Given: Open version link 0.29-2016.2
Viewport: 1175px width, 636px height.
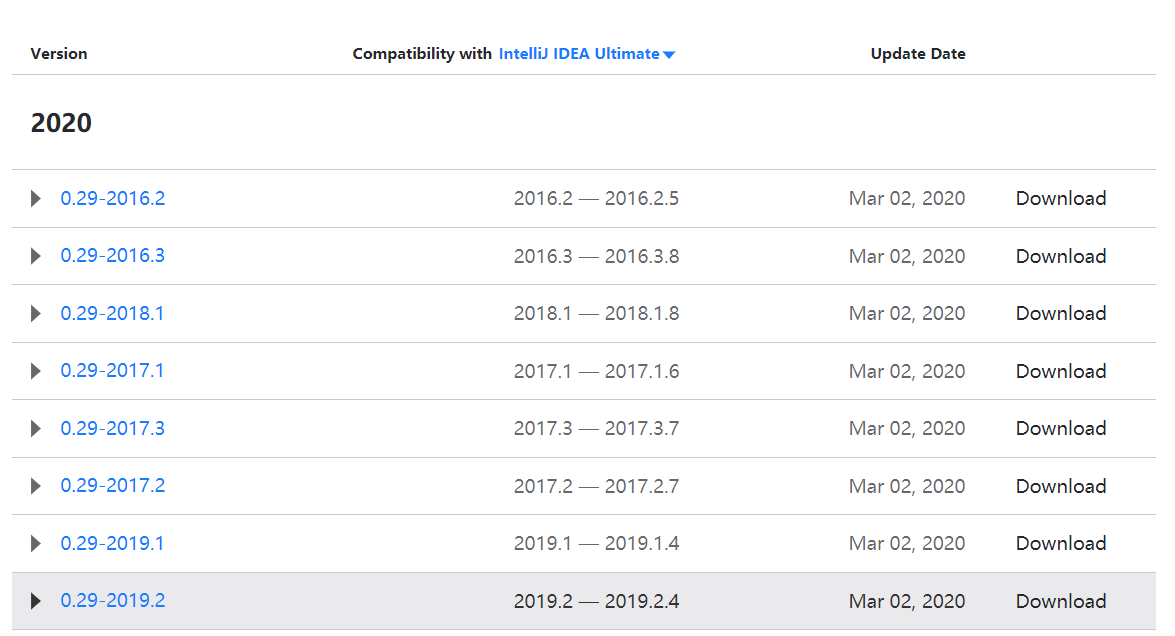Looking at the screenshot, I should pyautogui.click(x=113, y=198).
